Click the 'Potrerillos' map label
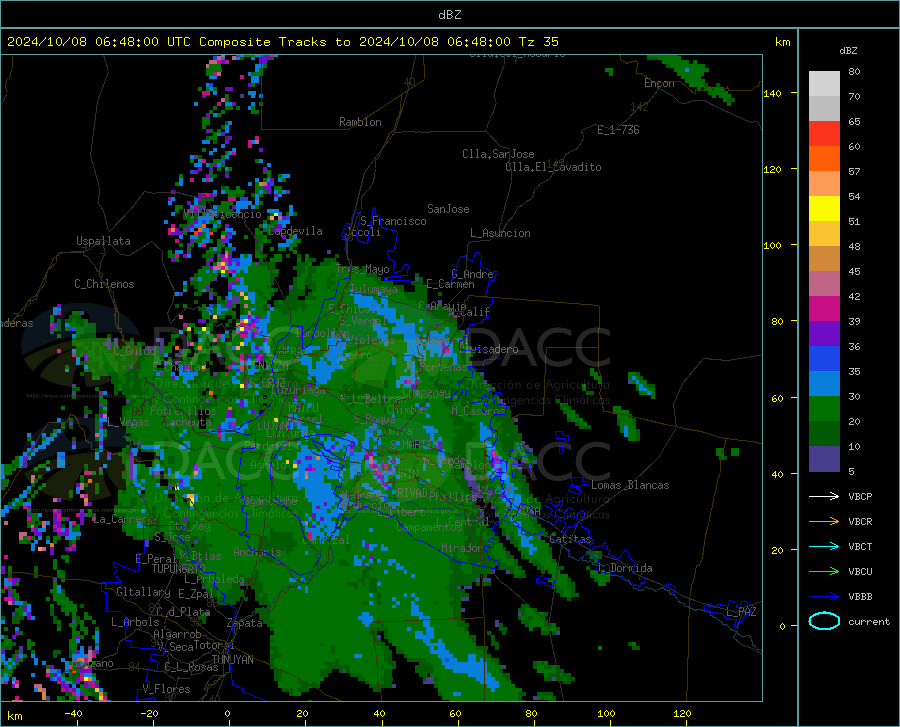 pos(183,411)
